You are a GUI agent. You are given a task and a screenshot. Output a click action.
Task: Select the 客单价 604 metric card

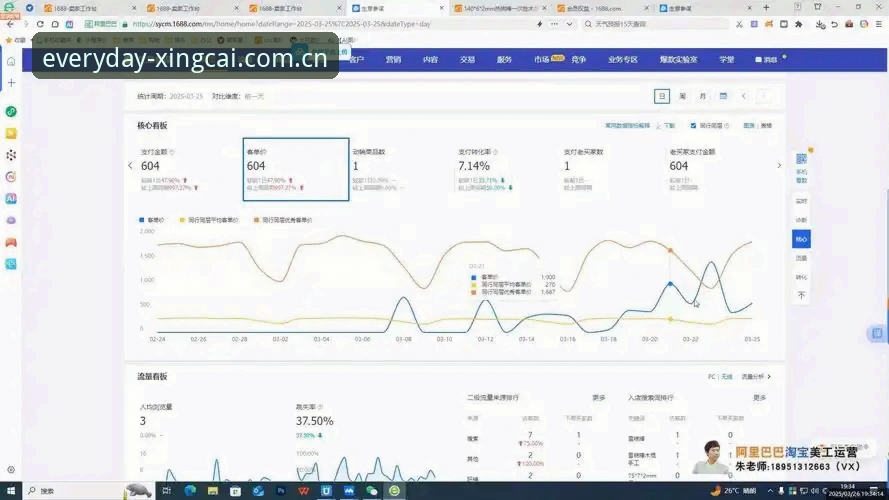coord(295,170)
